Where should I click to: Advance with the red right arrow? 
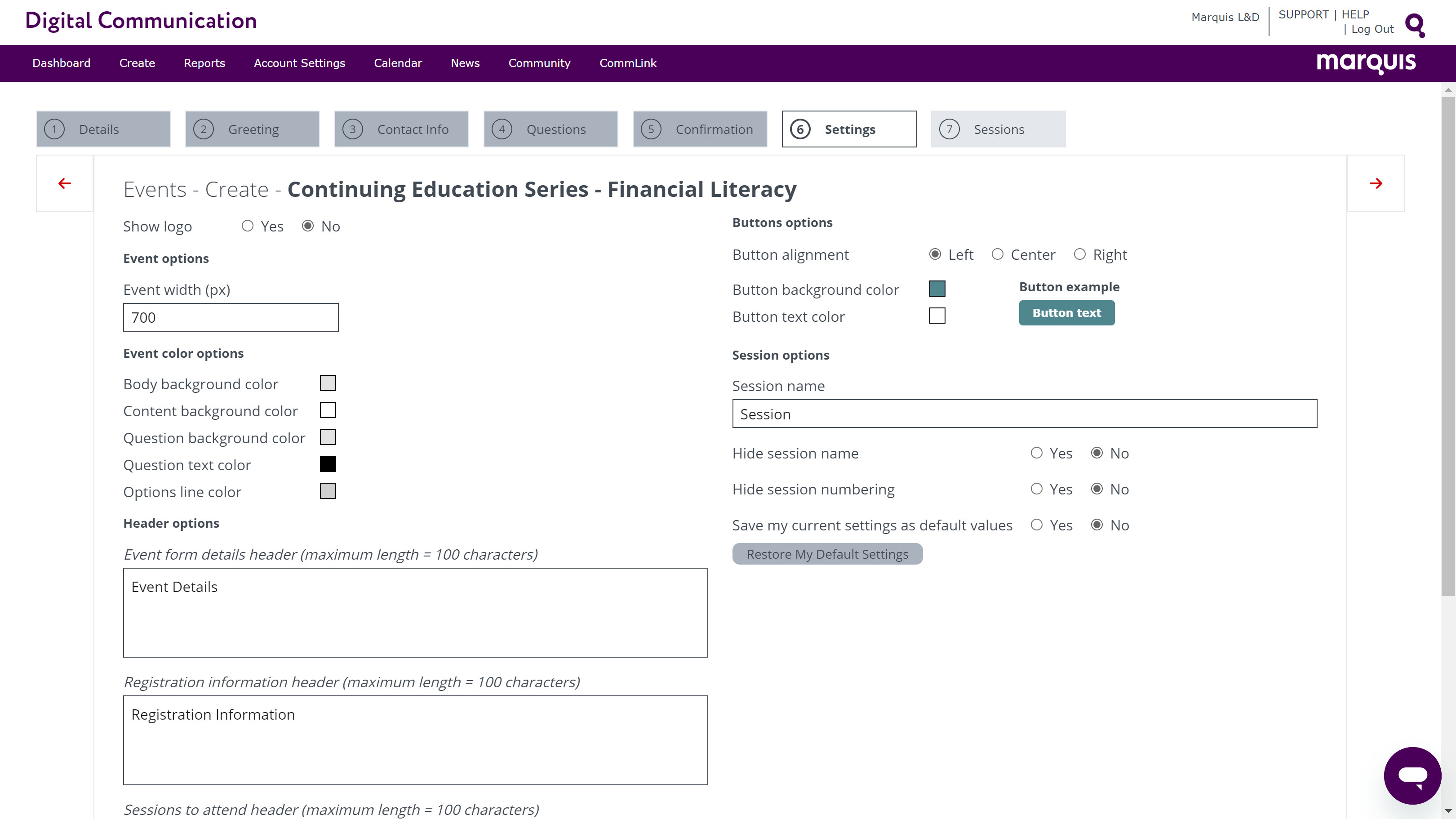point(1376,183)
